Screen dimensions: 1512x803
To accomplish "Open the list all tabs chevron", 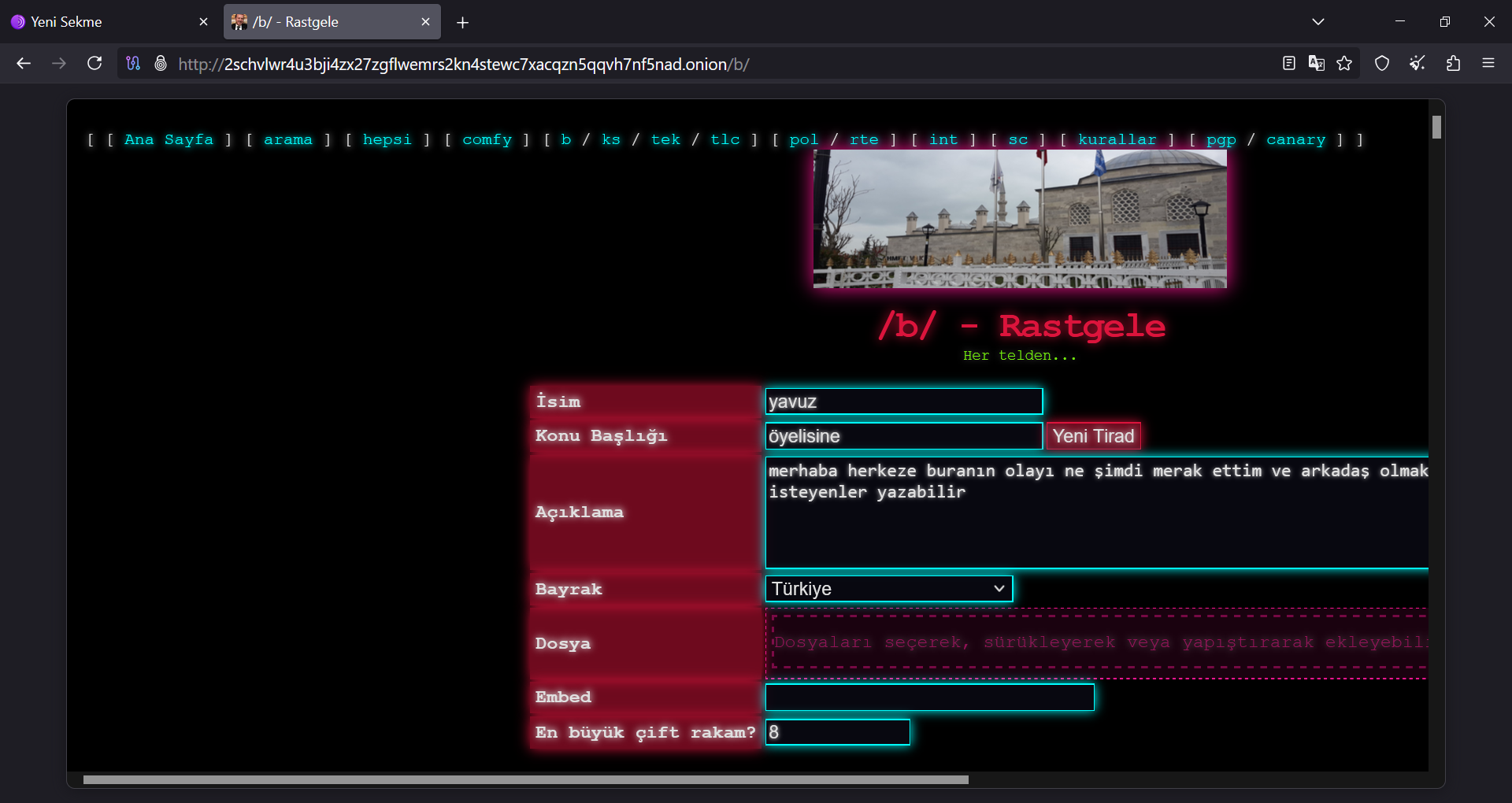I will [1318, 22].
